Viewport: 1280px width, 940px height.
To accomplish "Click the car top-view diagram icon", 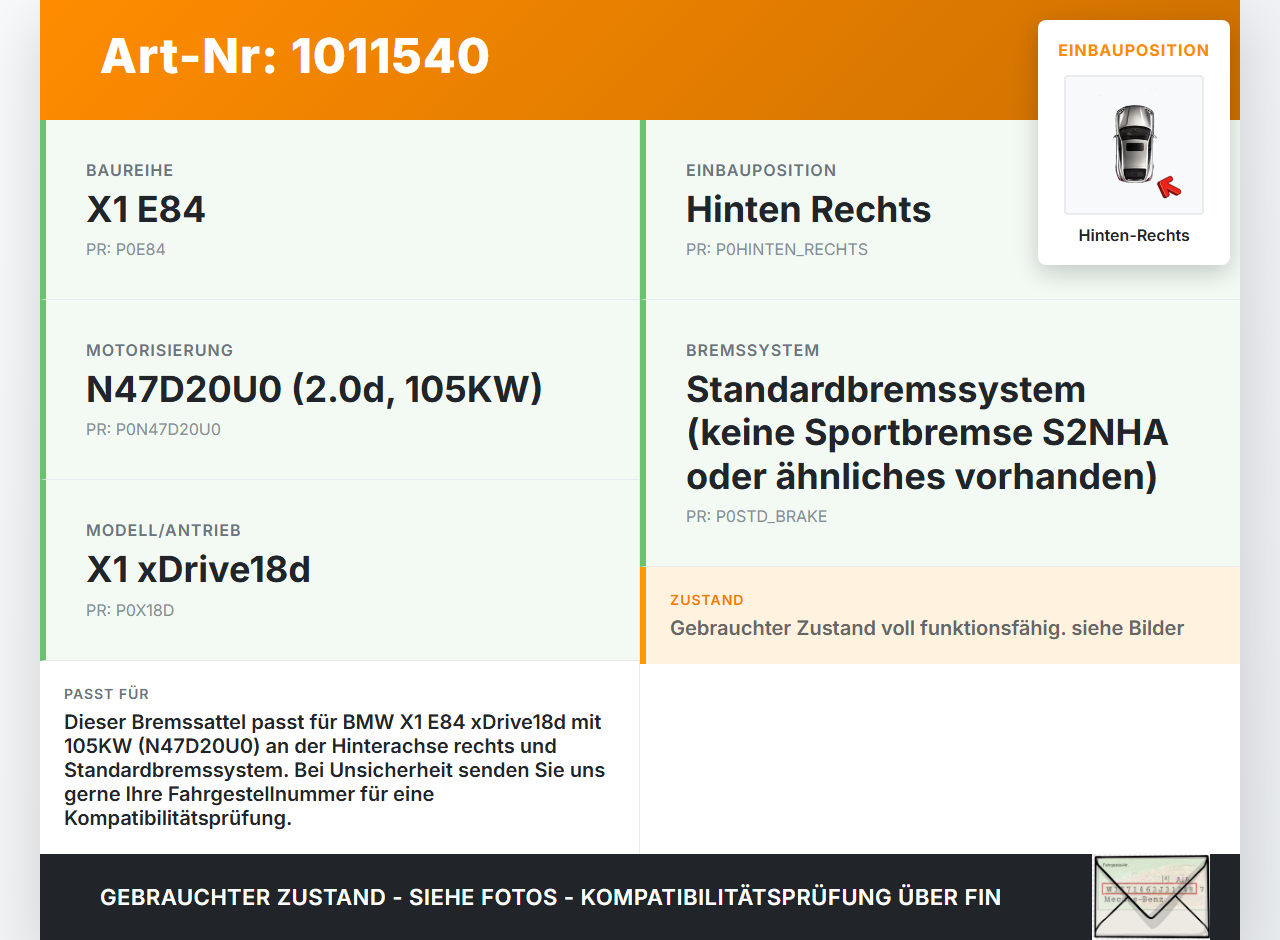I will click(1133, 145).
